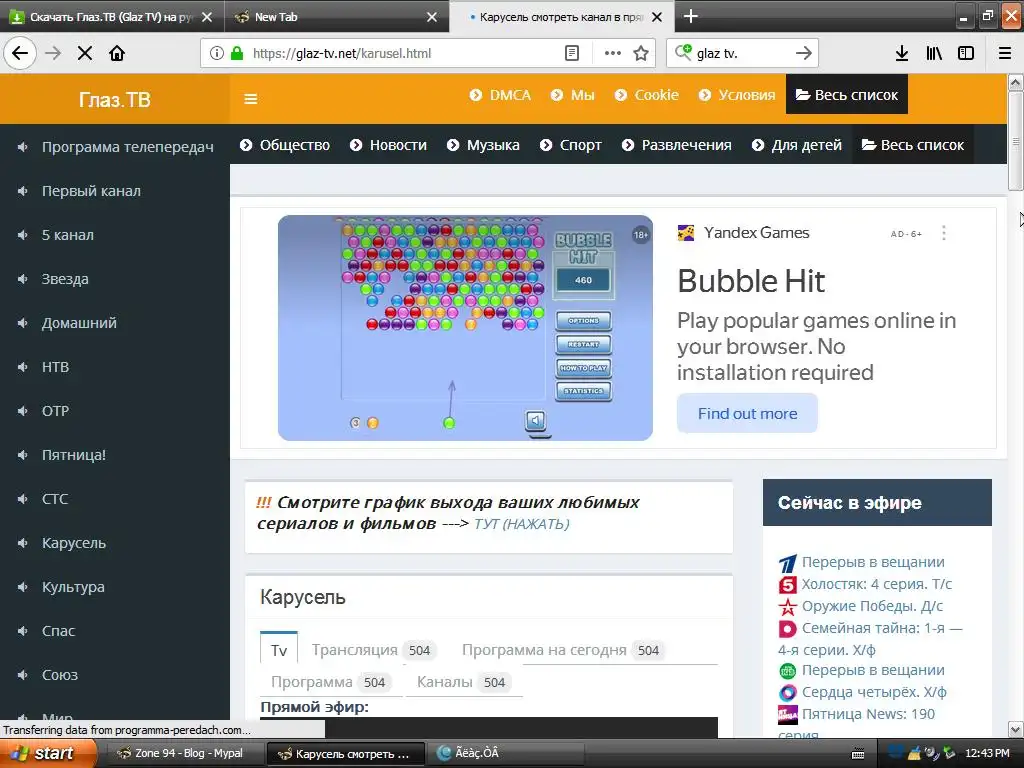1024x768 pixels.
Task: Open the Программа на сегодня tab
Action: pos(563,650)
